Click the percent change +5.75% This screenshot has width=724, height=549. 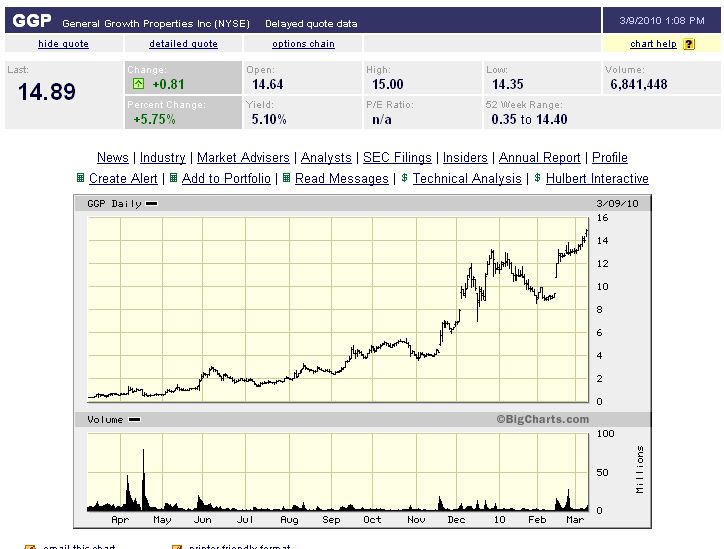point(154,119)
